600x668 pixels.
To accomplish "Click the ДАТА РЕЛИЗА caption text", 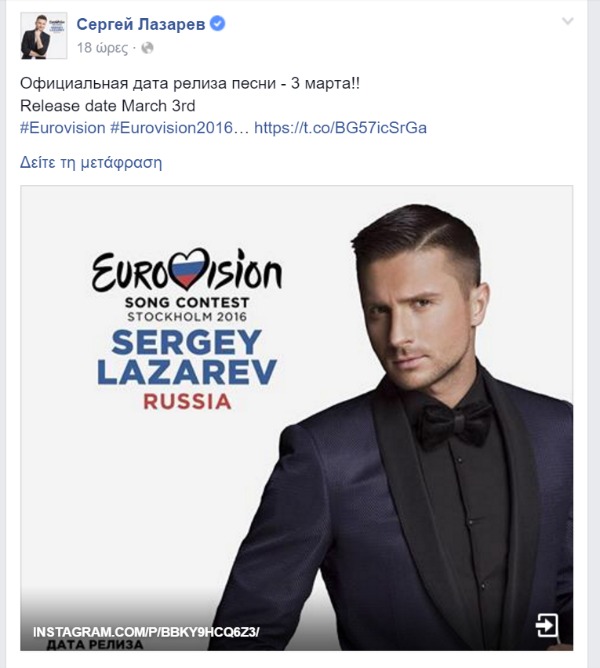I will (x=95, y=645).
